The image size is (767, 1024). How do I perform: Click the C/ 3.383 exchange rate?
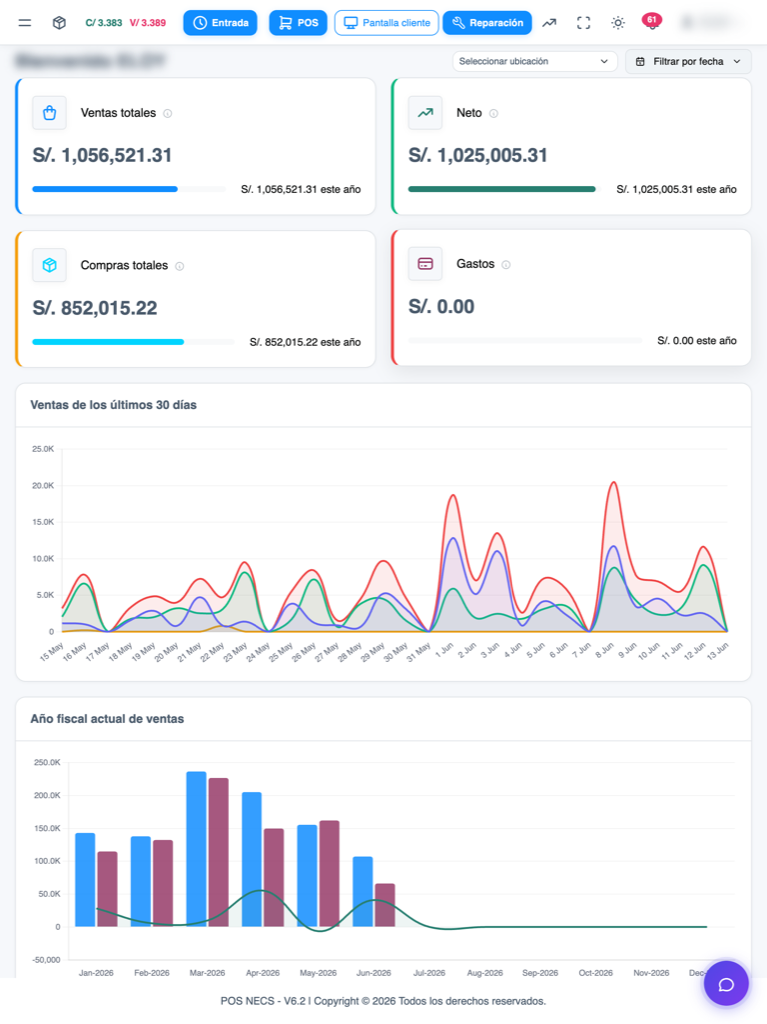click(104, 23)
